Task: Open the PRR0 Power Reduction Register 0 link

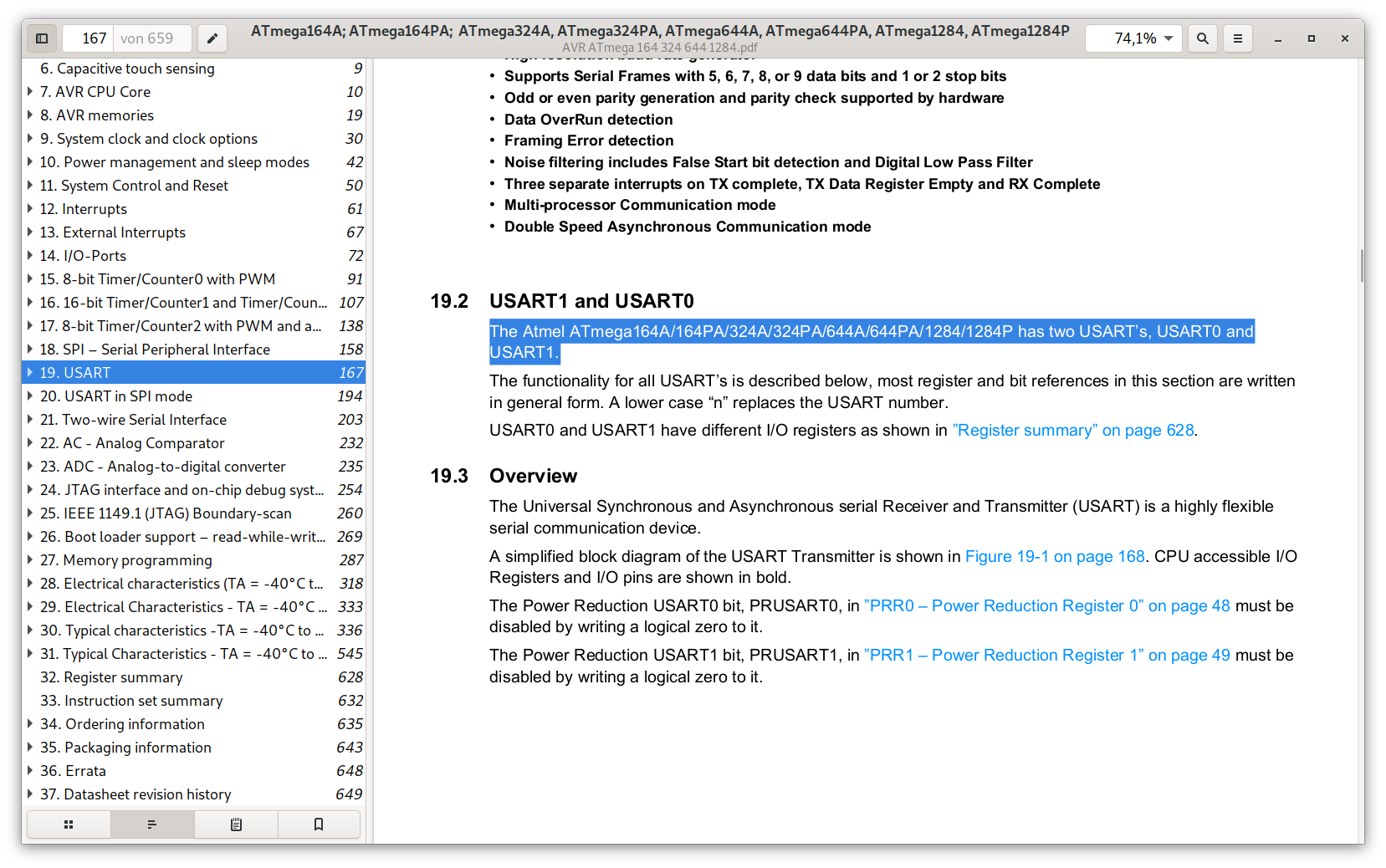Action: [x=1046, y=606]
